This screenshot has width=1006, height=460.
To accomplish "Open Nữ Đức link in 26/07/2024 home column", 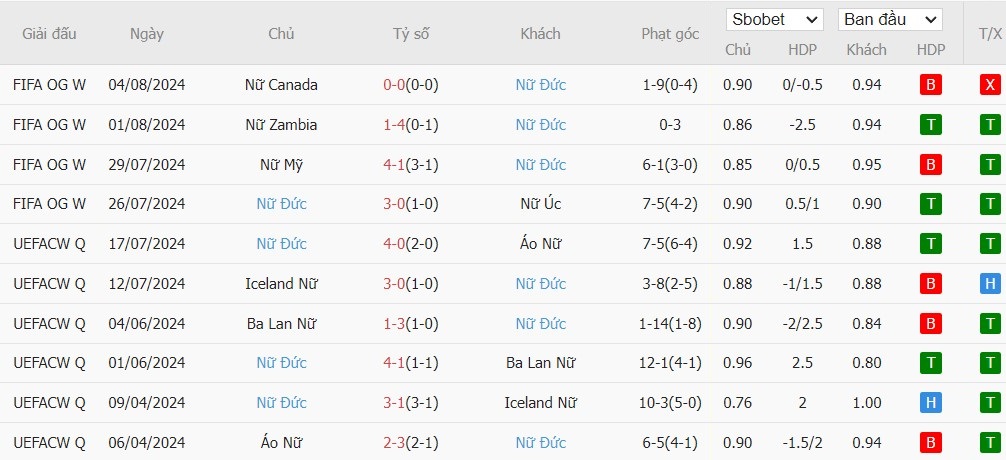I will 282,204.
